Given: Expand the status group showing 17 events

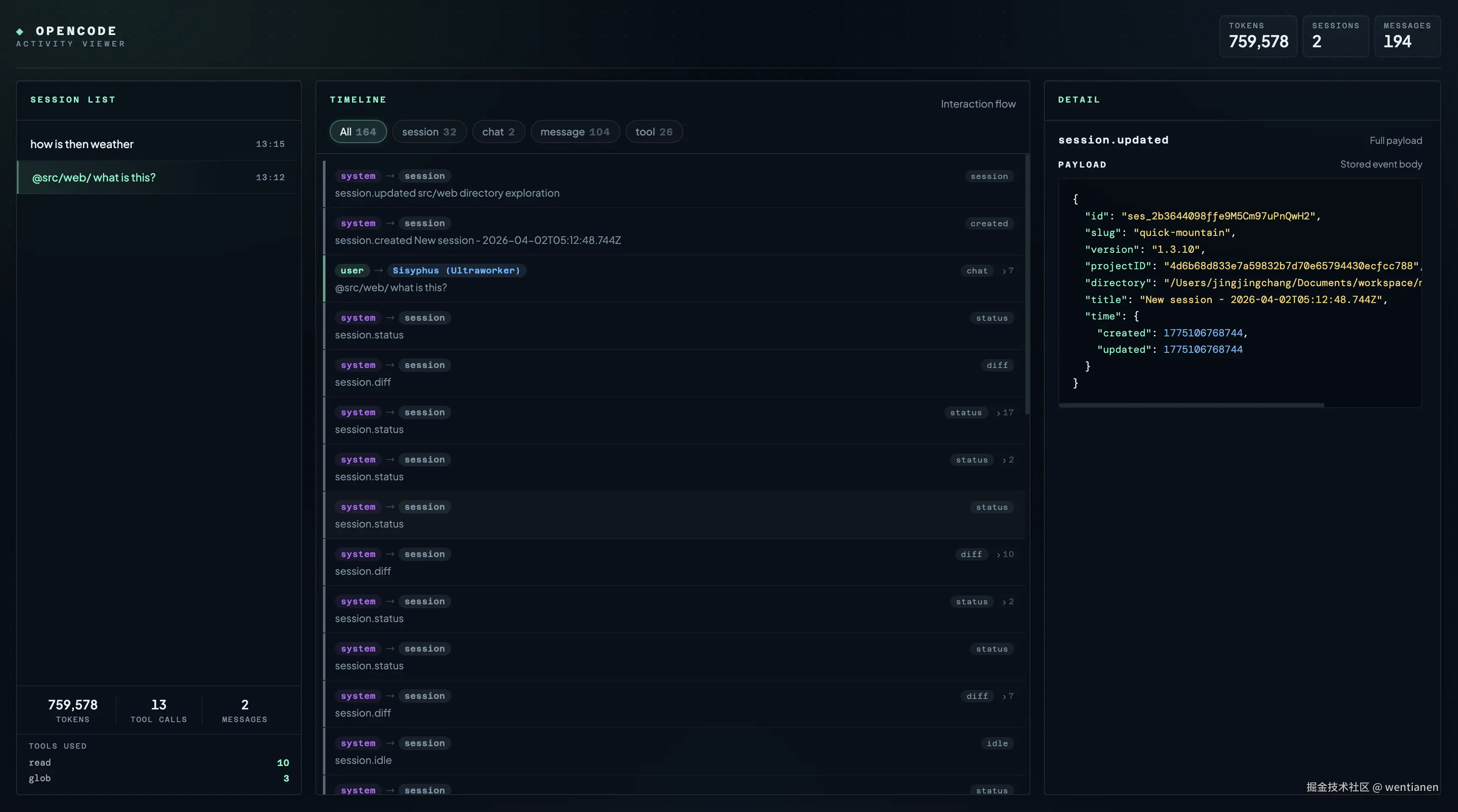Looking at the screenshot, I should [x=1005, y=412].
